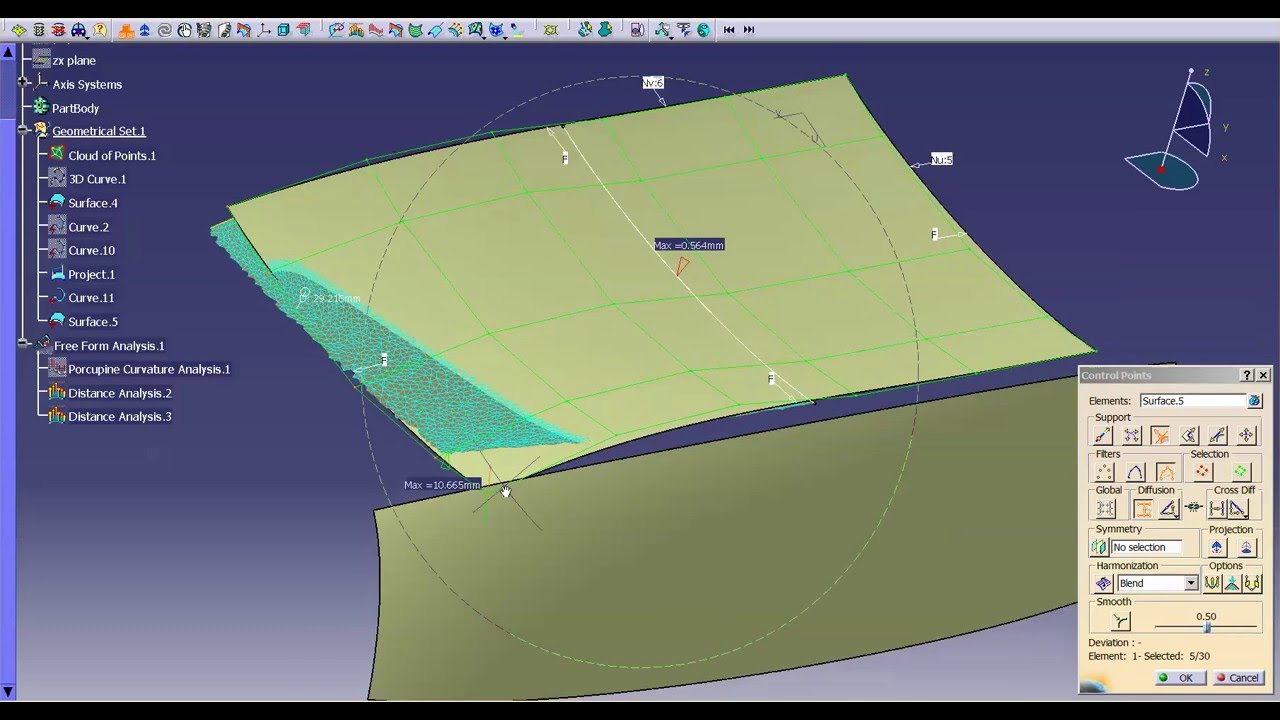Screen dimensions: 1280x720
Task: Collapse the Free Form Analysis.1 node
Action: click(x=23, y=345)
